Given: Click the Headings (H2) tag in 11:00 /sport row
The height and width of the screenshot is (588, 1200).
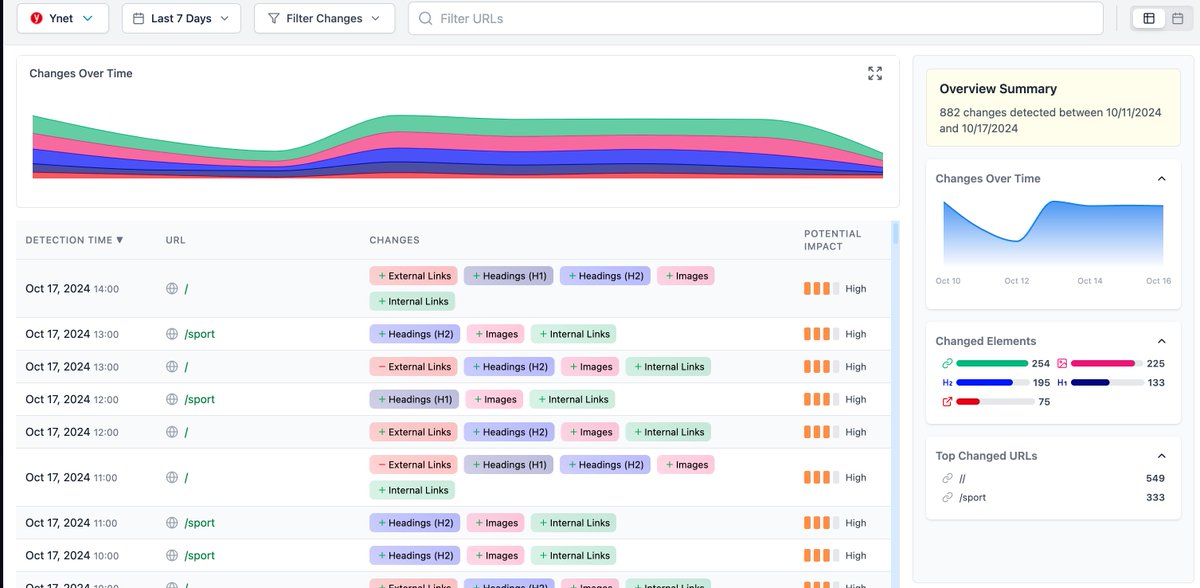Looking at the screenshot, I should [x=414, y=522].
